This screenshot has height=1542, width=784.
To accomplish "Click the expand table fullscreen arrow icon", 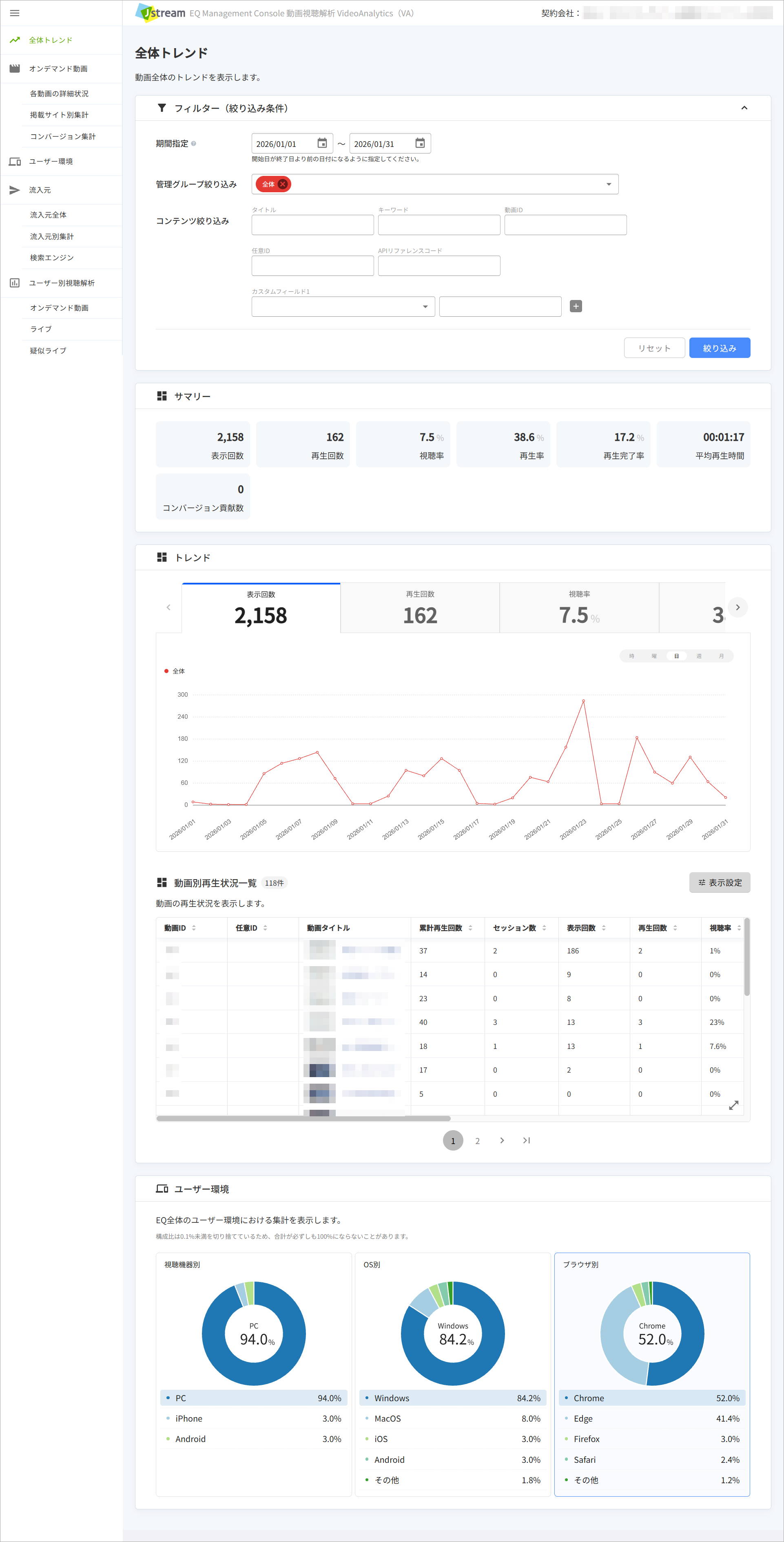I will point(734,1105).
